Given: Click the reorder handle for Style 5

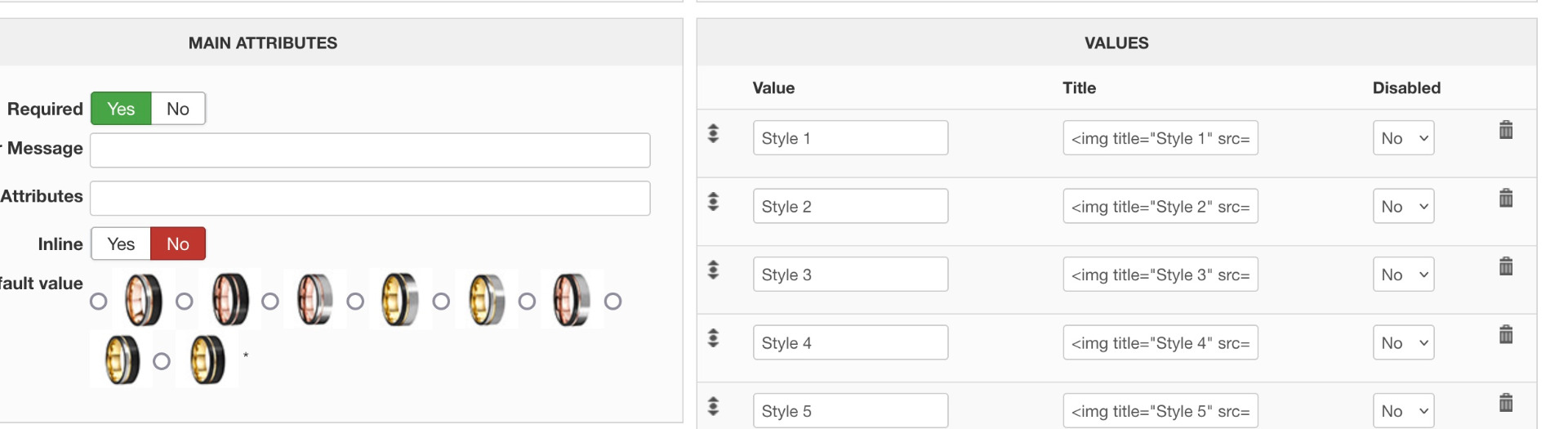Looking at the screenshot, I should pyautogui.click(x=713, y=406).
